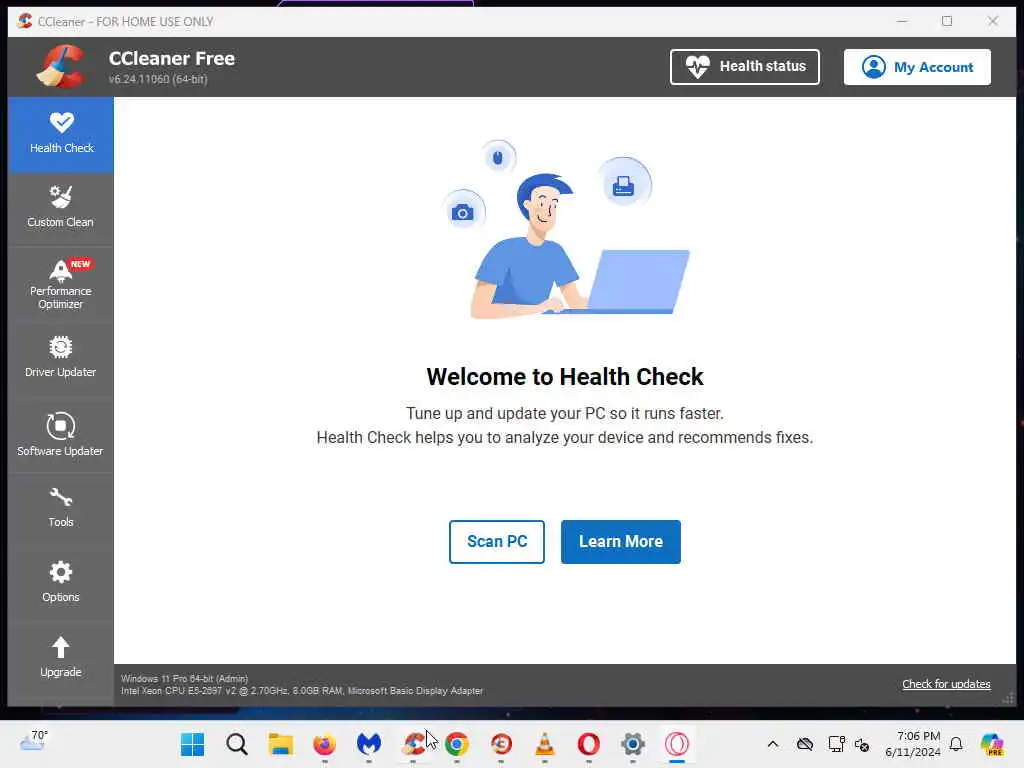
Task: Click the CCleaner Free version text
Action: (x=158, y=79)
